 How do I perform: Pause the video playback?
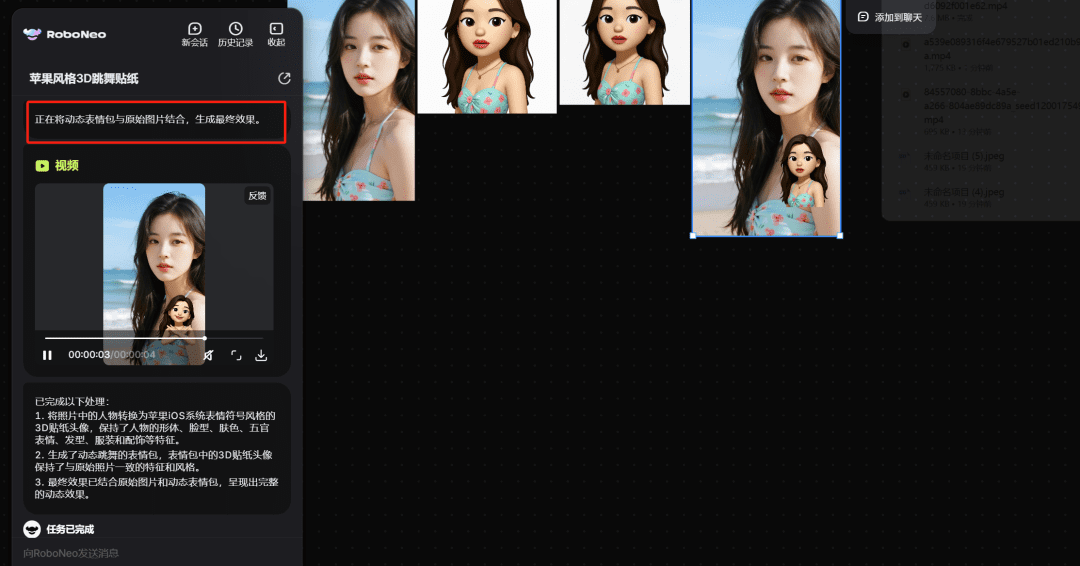(47, 355)
